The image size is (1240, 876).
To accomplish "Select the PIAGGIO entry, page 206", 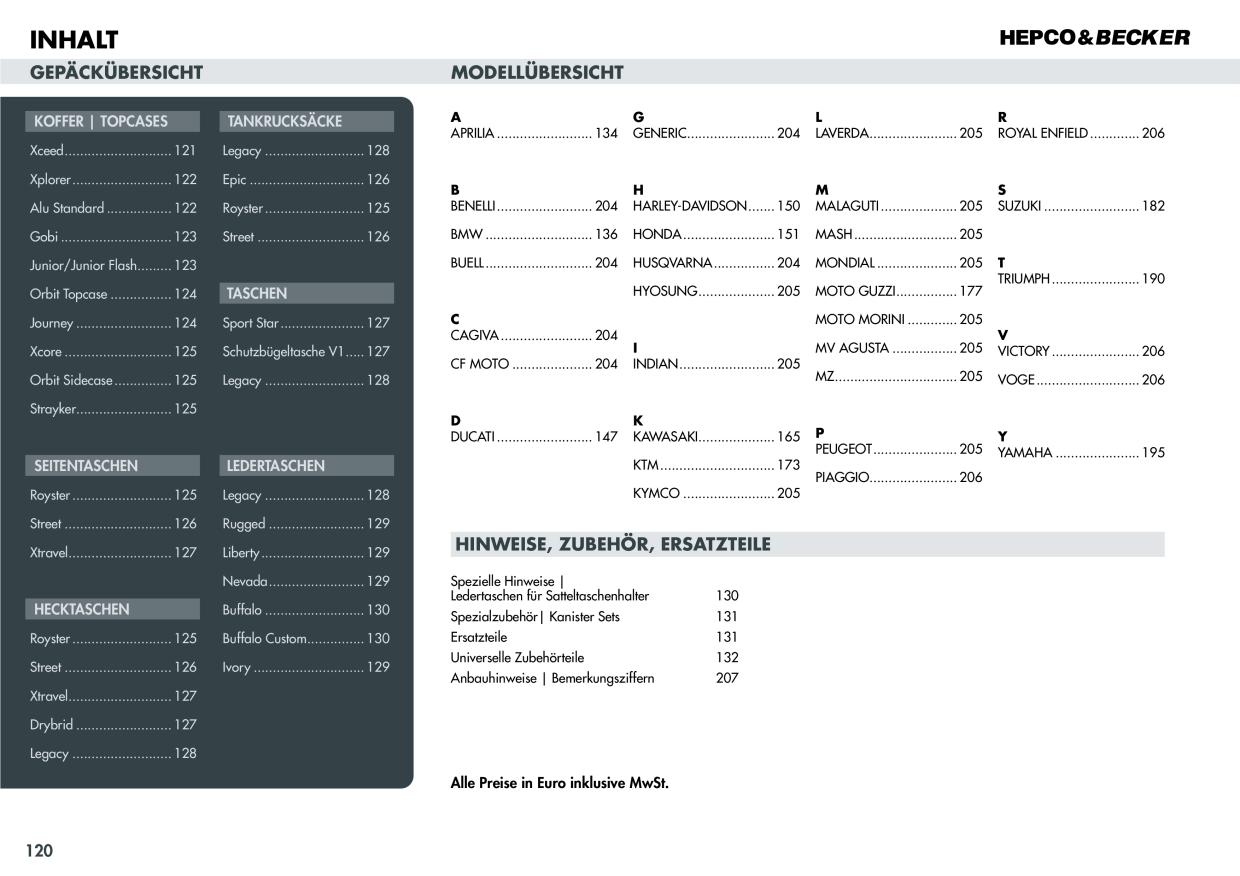I will [899, 478].
